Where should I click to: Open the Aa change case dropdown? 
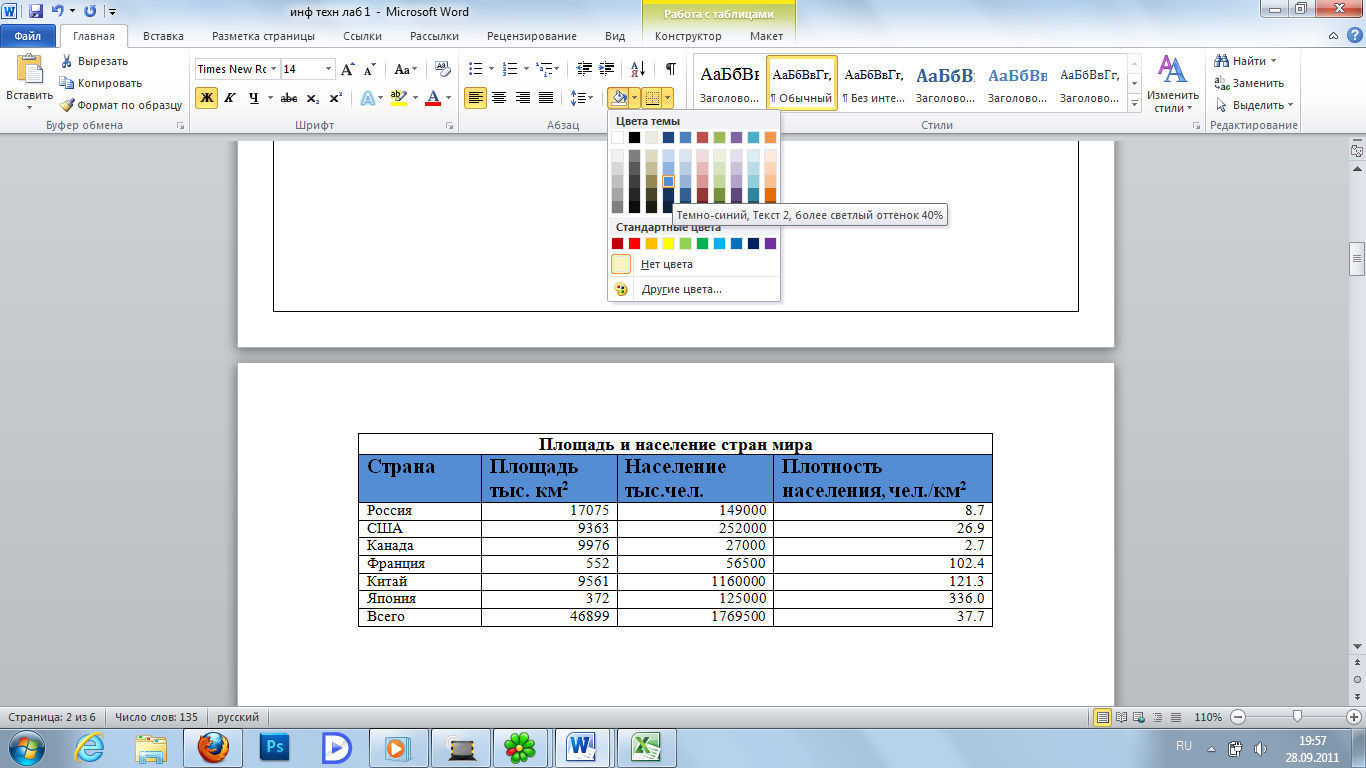[406, 69]
